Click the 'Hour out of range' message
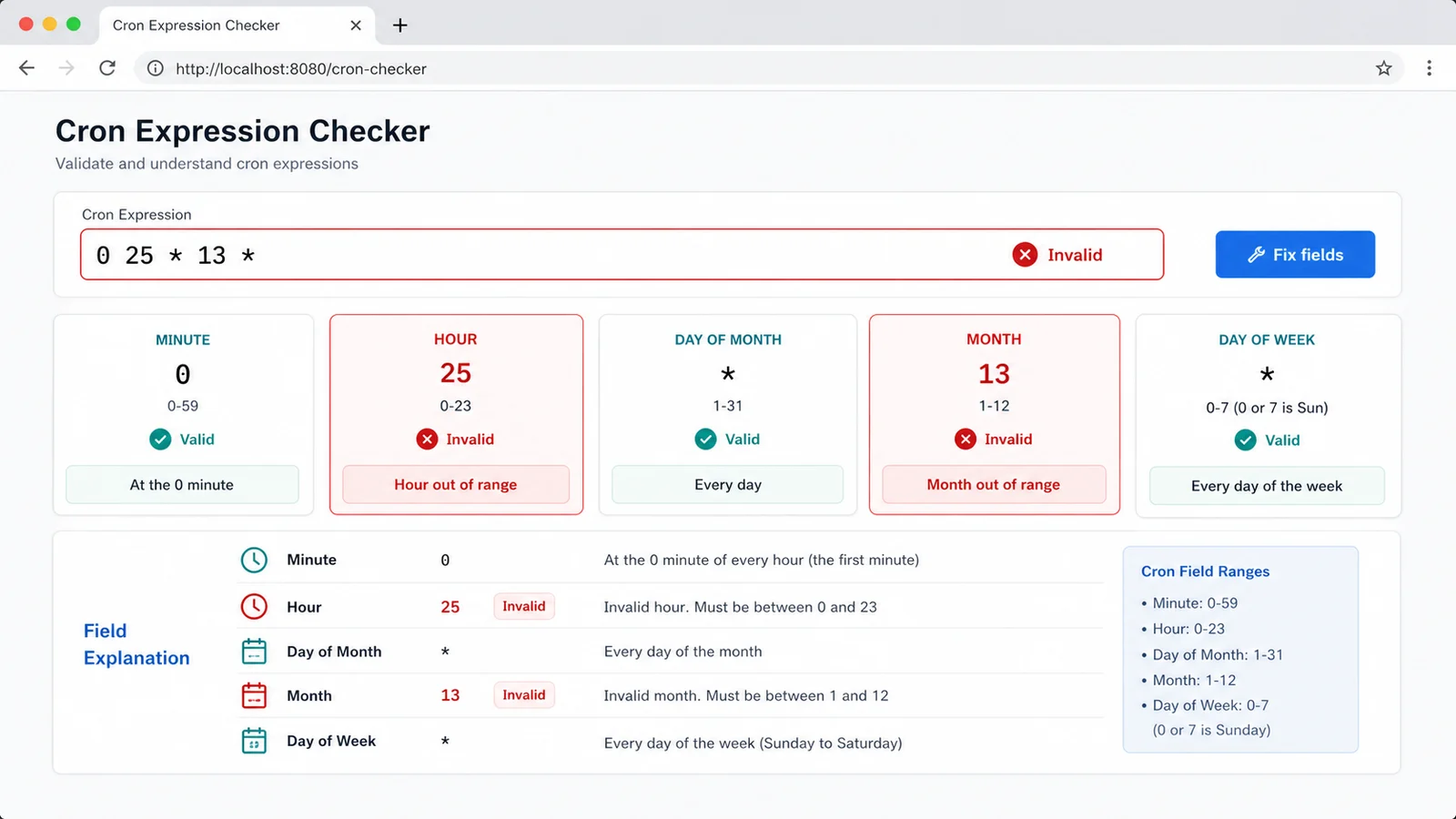1456x819 pixels. (x=456, y=485)
